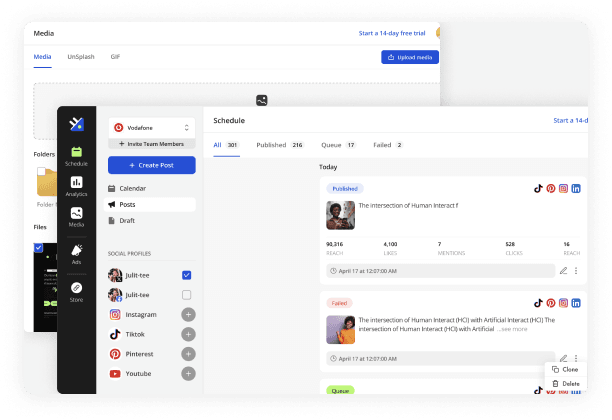The image size is (612, 420).
Task: Click the Create Post button
Action: pos(151,165)
